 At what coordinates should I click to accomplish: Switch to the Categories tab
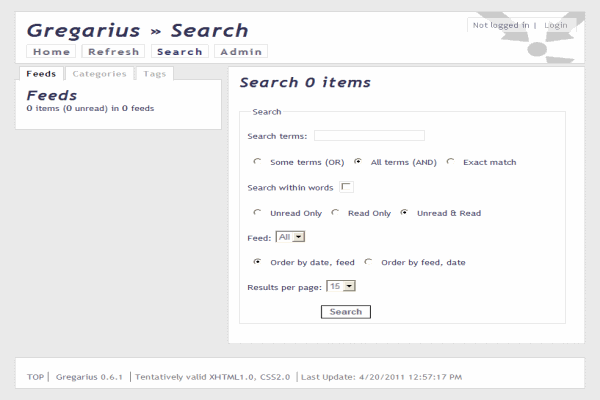(x=100, y=73)
